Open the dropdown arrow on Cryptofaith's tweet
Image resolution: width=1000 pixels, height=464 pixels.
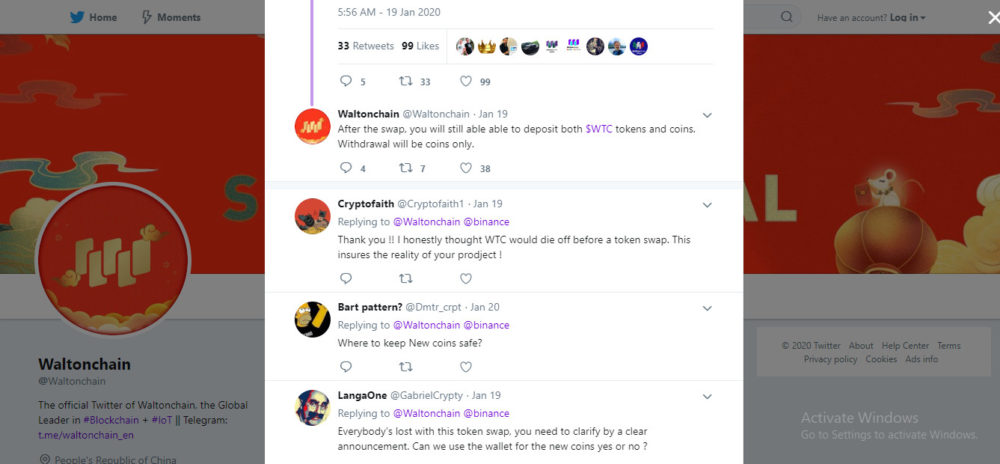(x=707, y=205)
